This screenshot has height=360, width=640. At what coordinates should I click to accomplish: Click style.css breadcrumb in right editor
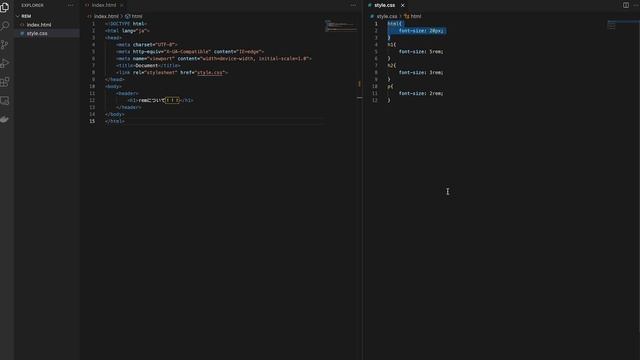pyautogui.click(x=387, y=16)
